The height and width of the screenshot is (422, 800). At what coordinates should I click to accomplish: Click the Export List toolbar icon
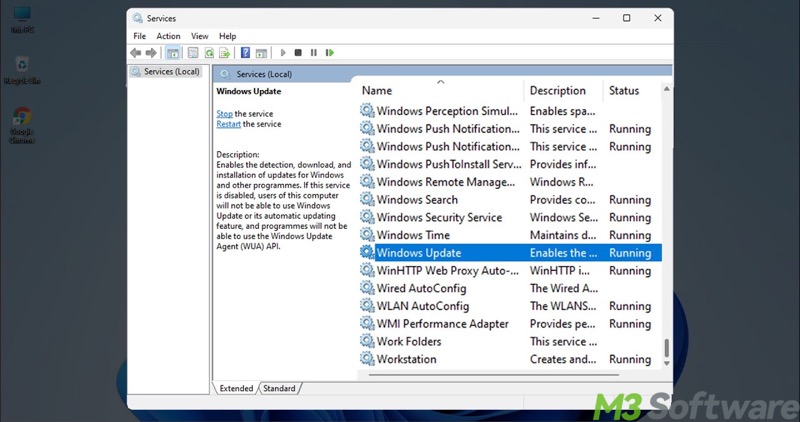tap(225, 53)
